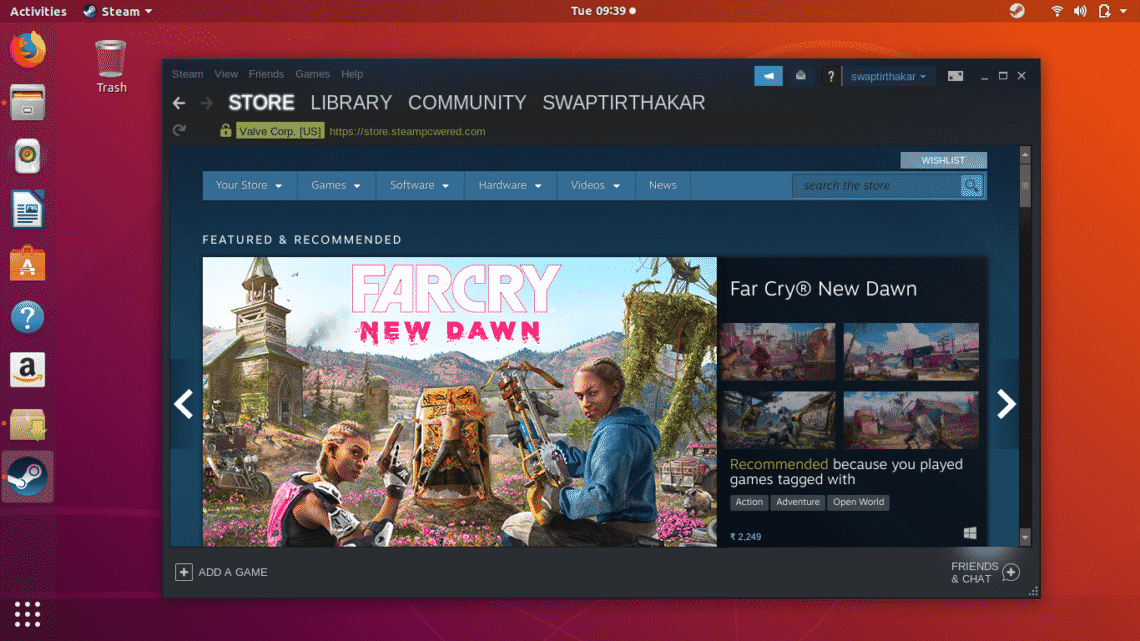Click the volume icon in top bar
This screenshot has width=1140, height=641.
(x=1080, y=11)
